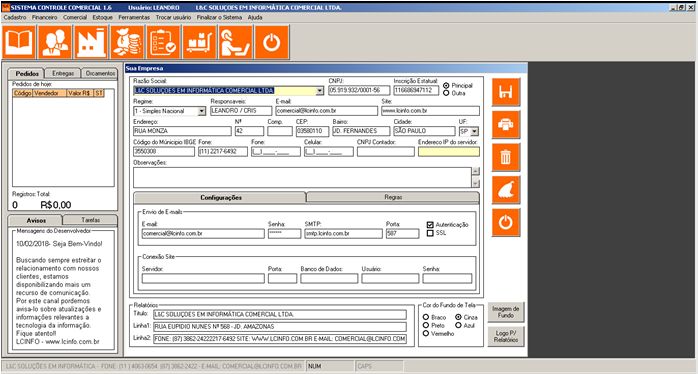This screenshot has height=374, width=698.
Task: Click the toolbar power shutdown icon
Action: pyautogui.click(x=272, y=42)
